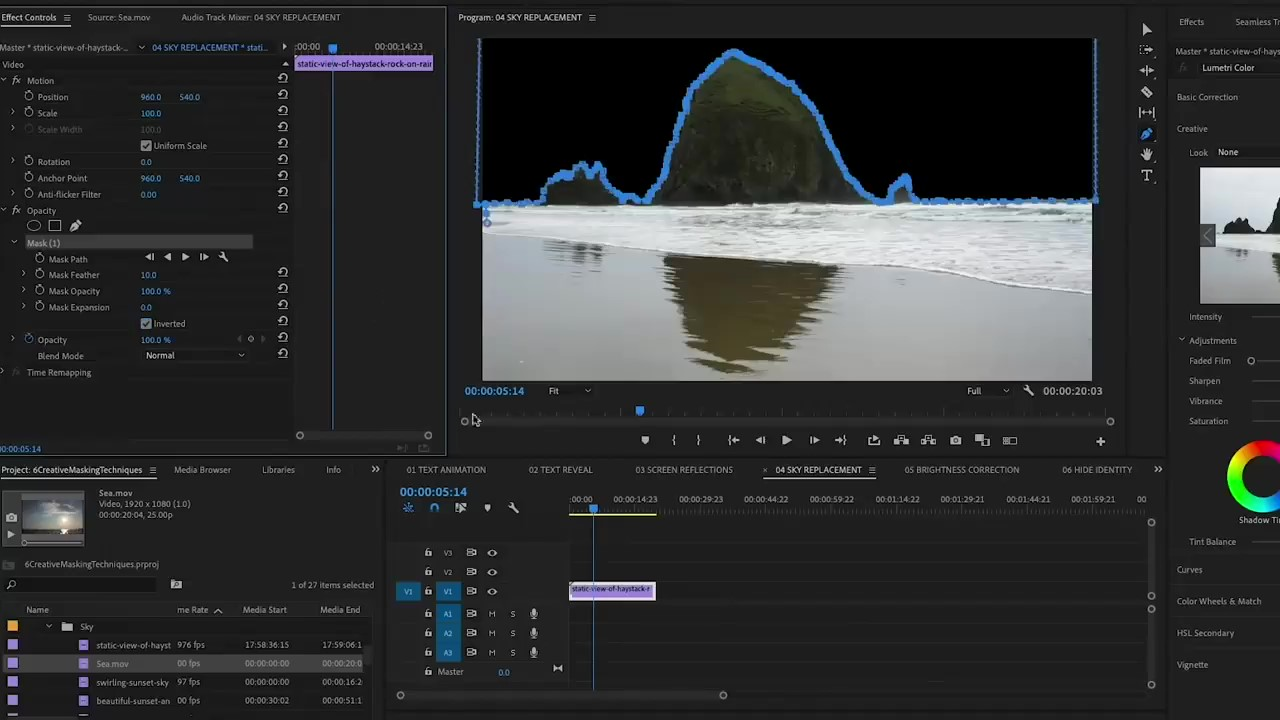Open the Fit zoom level dropdown
Image resolution: width=1280 pixels, height=720 pixels.
[569, 391]
